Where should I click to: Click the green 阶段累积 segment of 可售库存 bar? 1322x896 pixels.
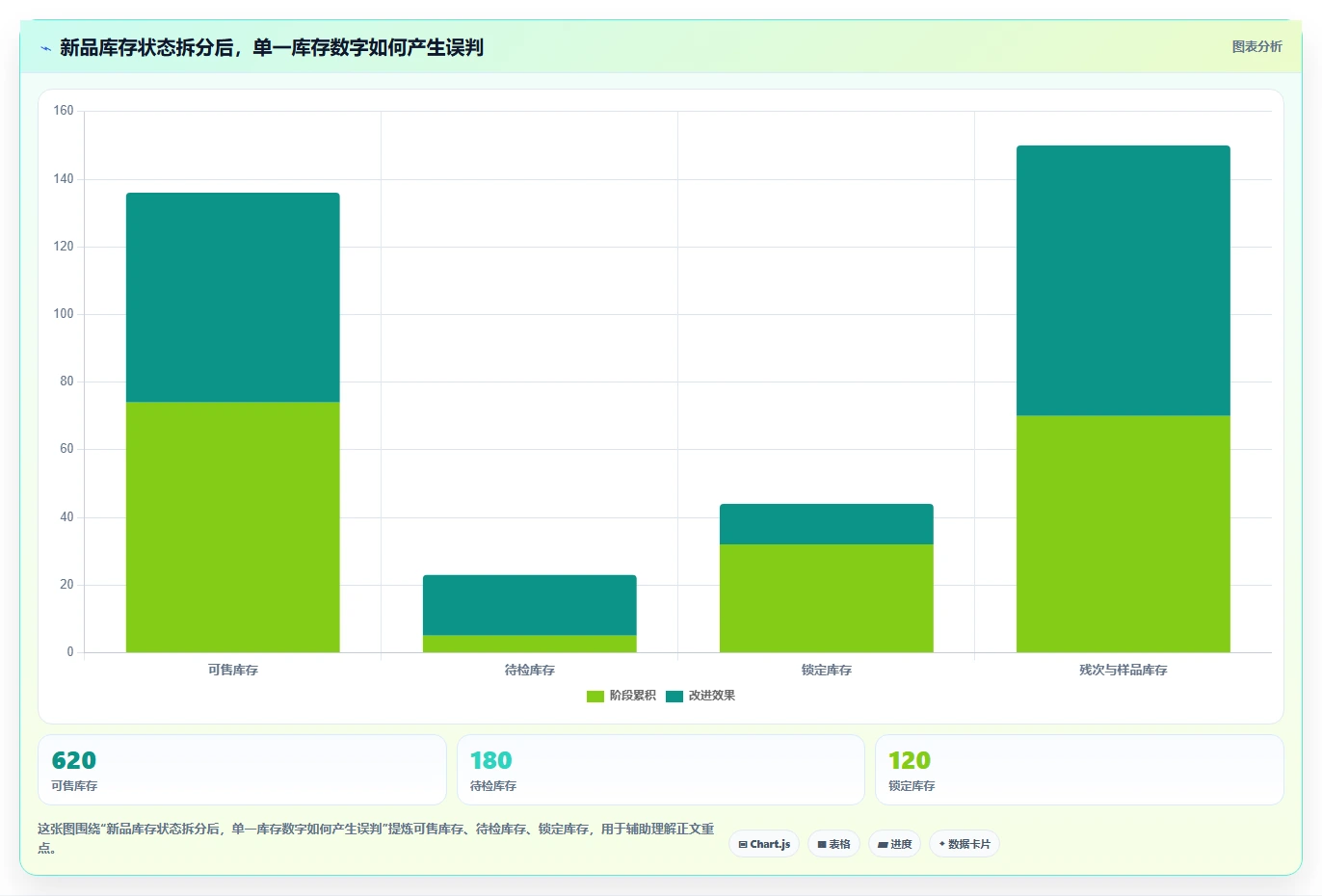coord(233,527)
